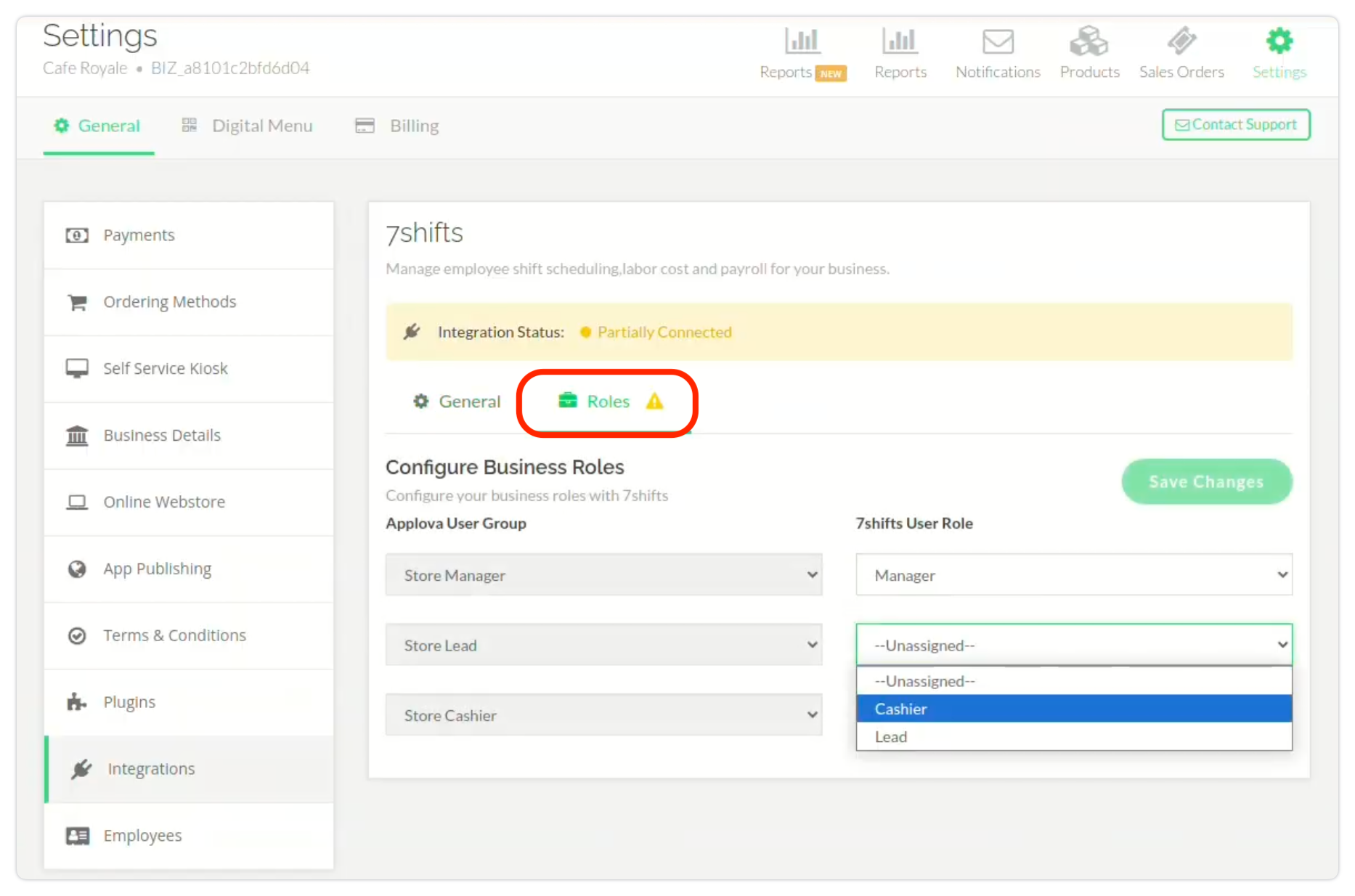Click the Contact Support button
Image resolution: width=1355 pixels, height=896 pixels.
1236,124
